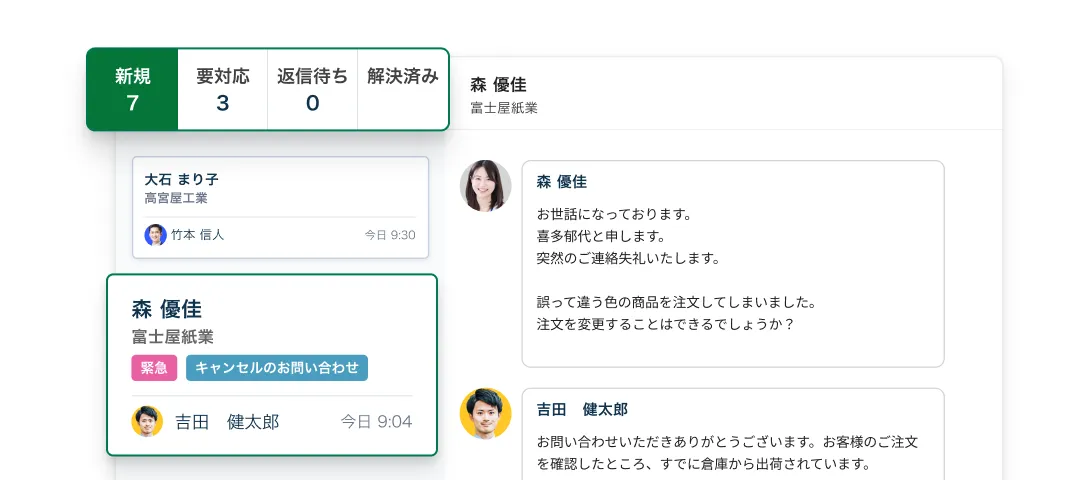Click 竹本 信人's avatar icon
This screenshot has height=480, width=1080.
tap(155, 235)
